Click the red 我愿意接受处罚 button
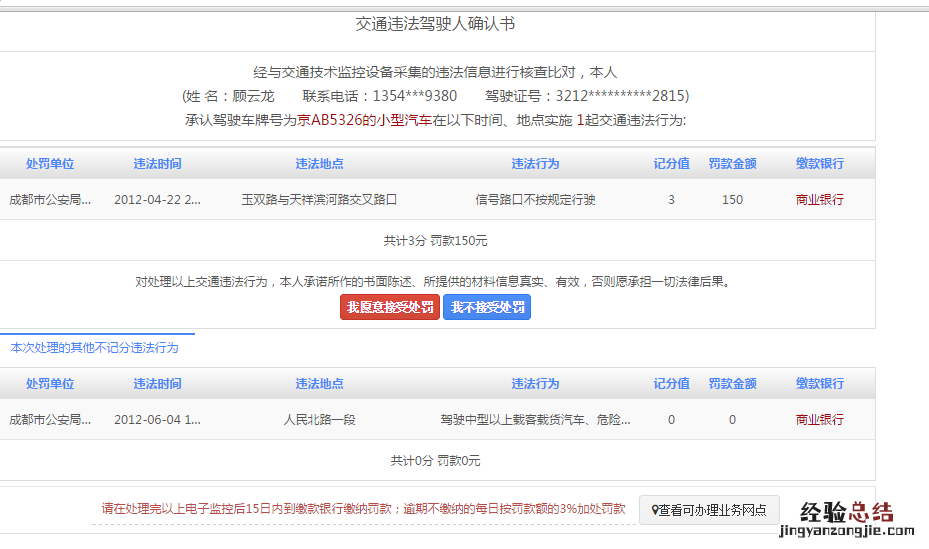 coord(390,307)
